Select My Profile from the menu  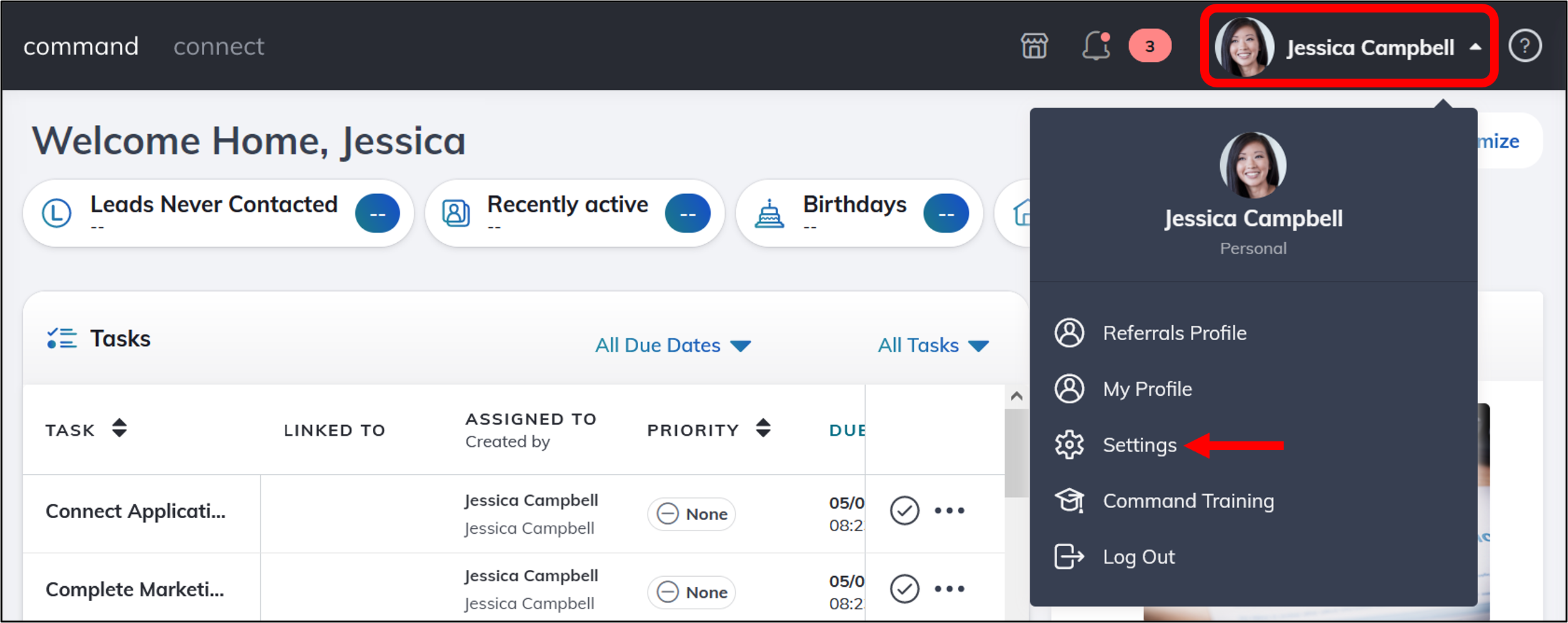[1146, 388]
